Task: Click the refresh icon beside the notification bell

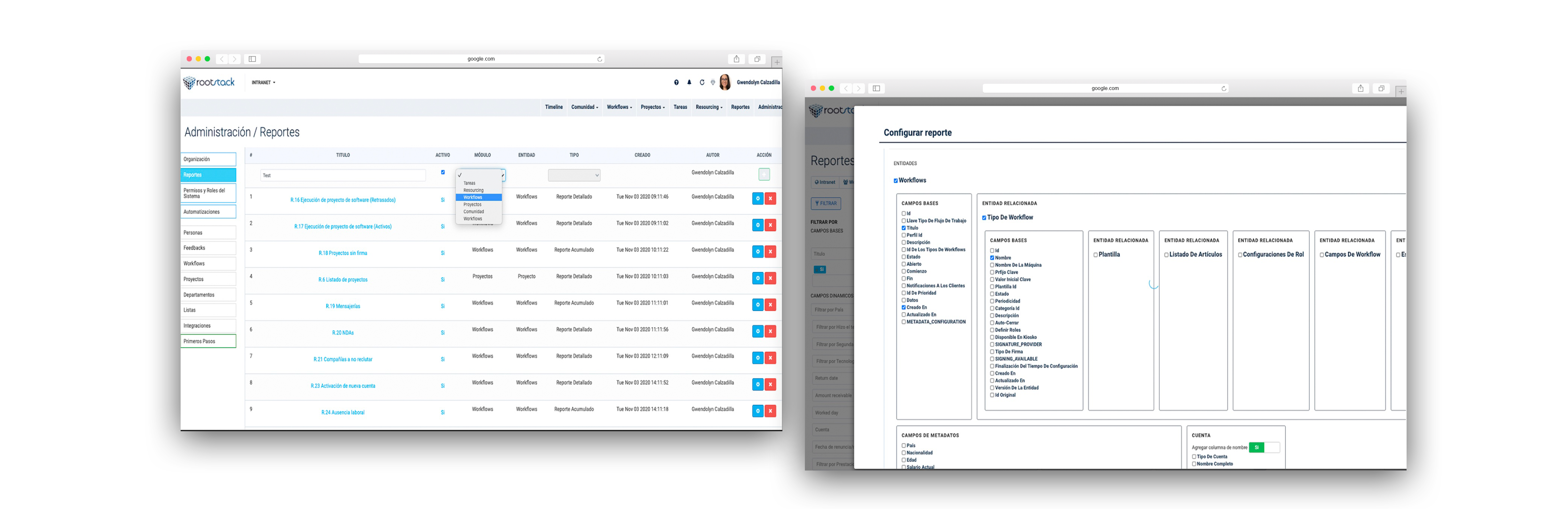Action: [702, 82]
